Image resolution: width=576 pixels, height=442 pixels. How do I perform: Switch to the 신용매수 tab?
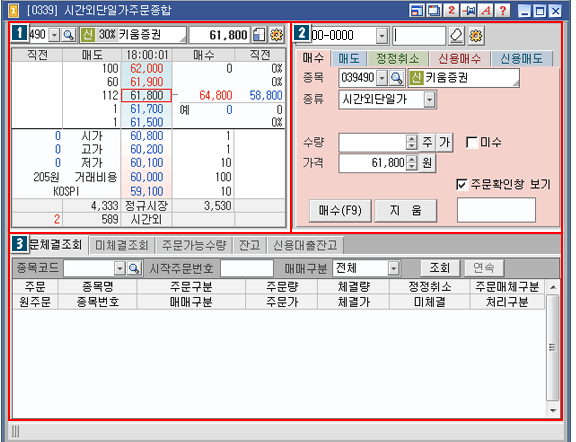pos(459,59)
